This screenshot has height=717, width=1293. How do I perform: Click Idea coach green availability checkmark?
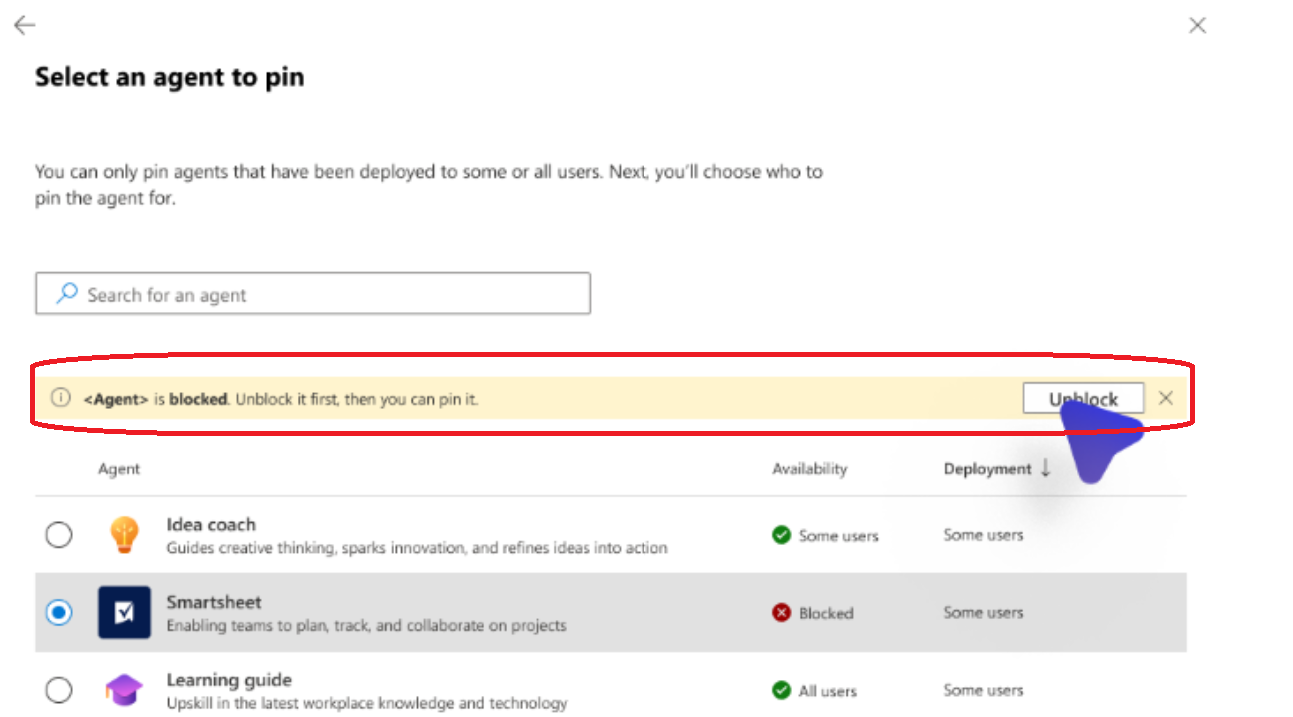(x=782, y=536)
